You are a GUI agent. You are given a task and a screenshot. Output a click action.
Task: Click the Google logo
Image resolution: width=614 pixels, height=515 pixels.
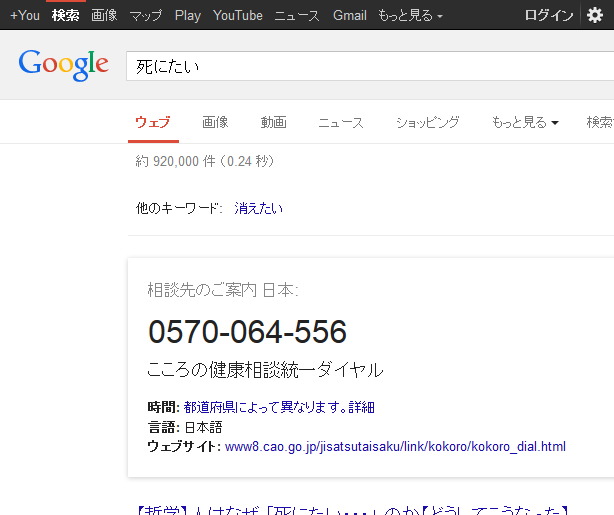tap(63, 65)
